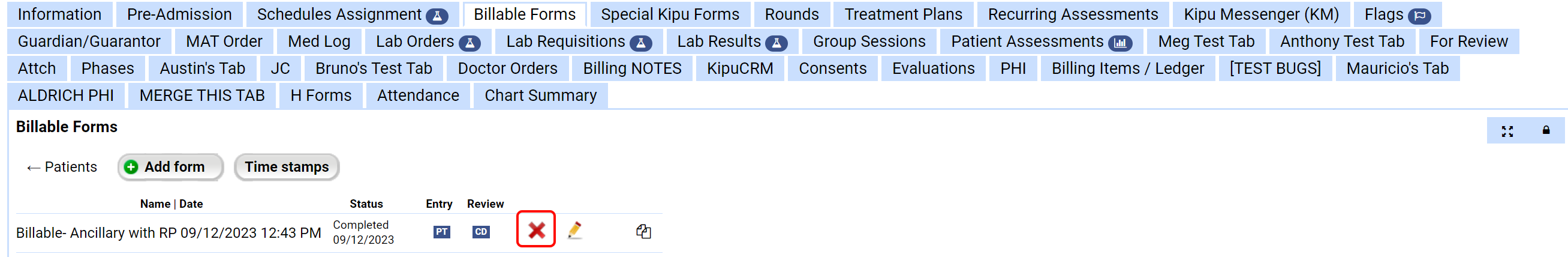Select the Billing Items / Ledger tab
Image resolution: width=1568 pixels, height=257 pixels.
(x=1127, y=68)
